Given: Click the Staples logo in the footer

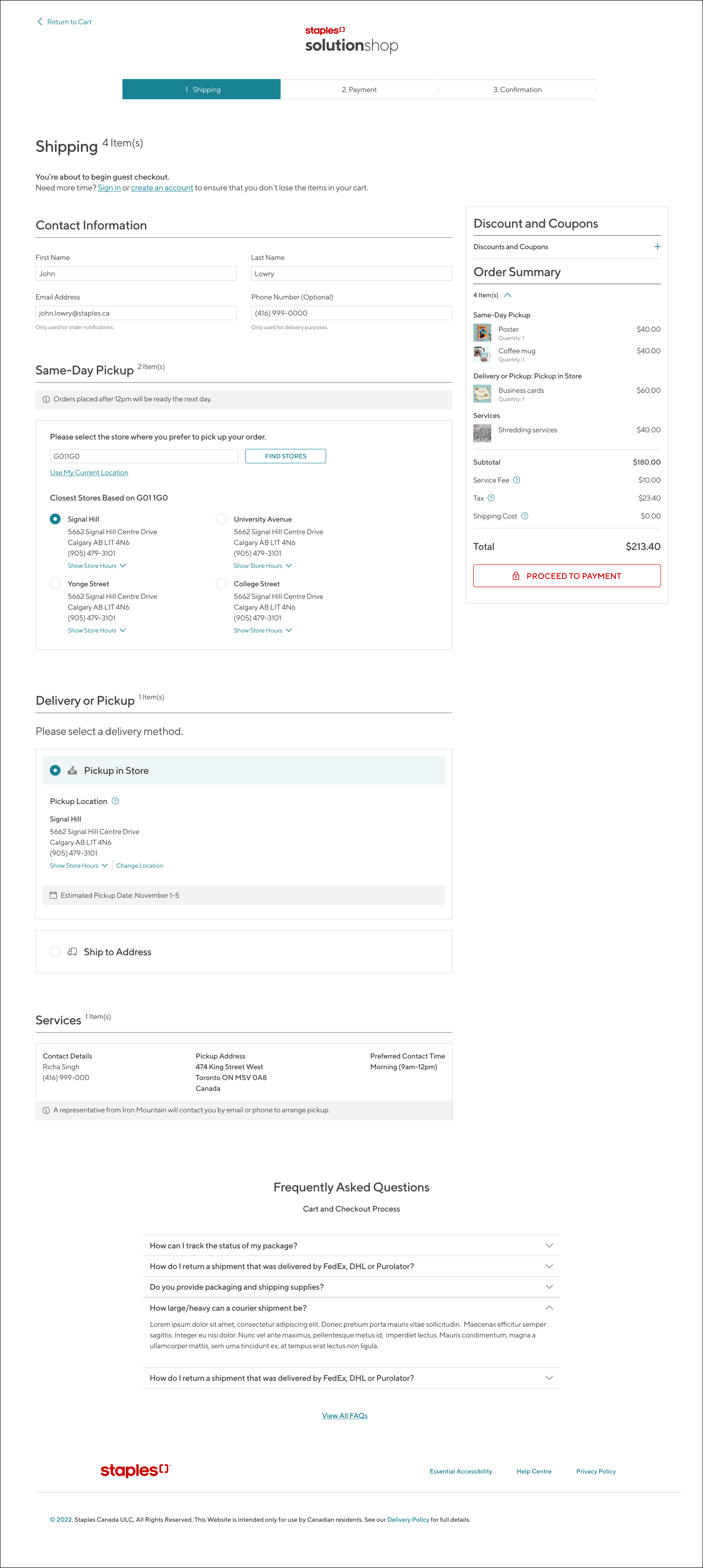Looking at the screenshot, I should (x=136, y=1471).
